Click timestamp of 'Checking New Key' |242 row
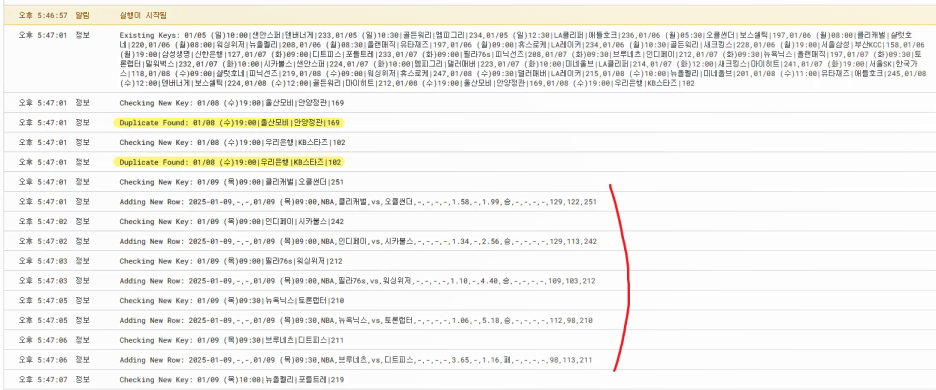Screen dimensions: 936x390 pyautogui.click(x=44, y=222)
